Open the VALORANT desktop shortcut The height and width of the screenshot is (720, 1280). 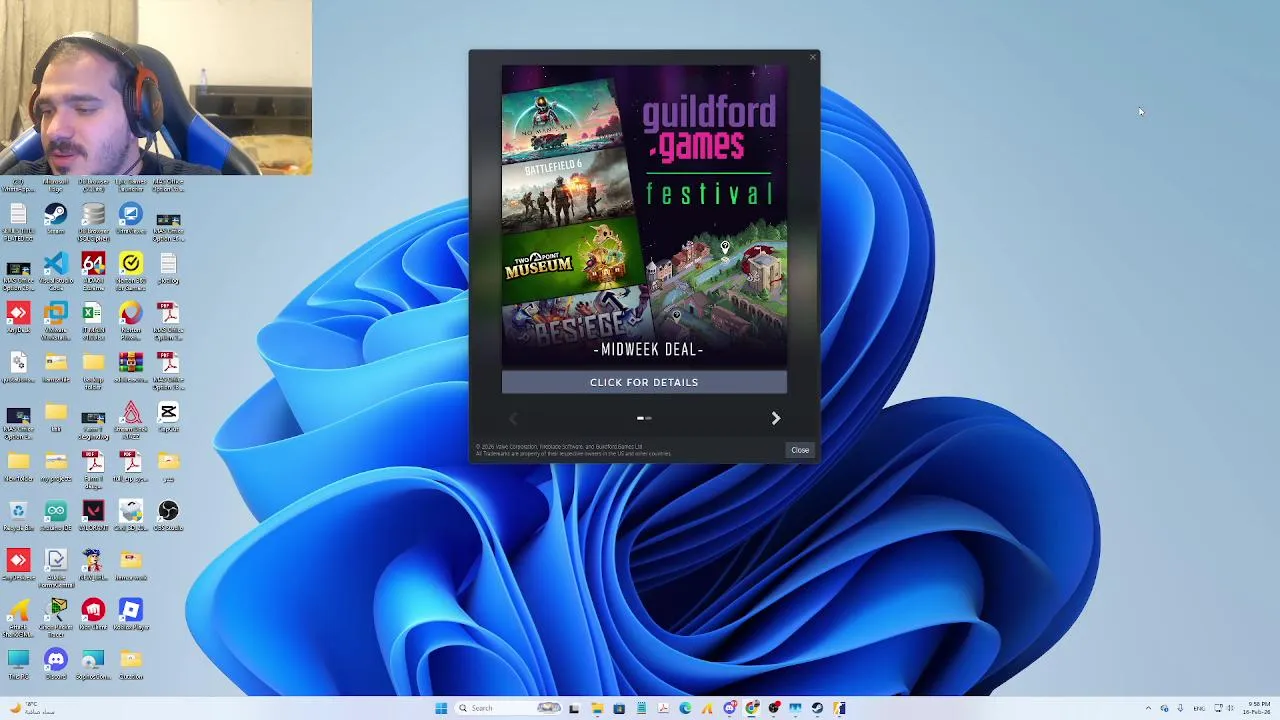93,515
